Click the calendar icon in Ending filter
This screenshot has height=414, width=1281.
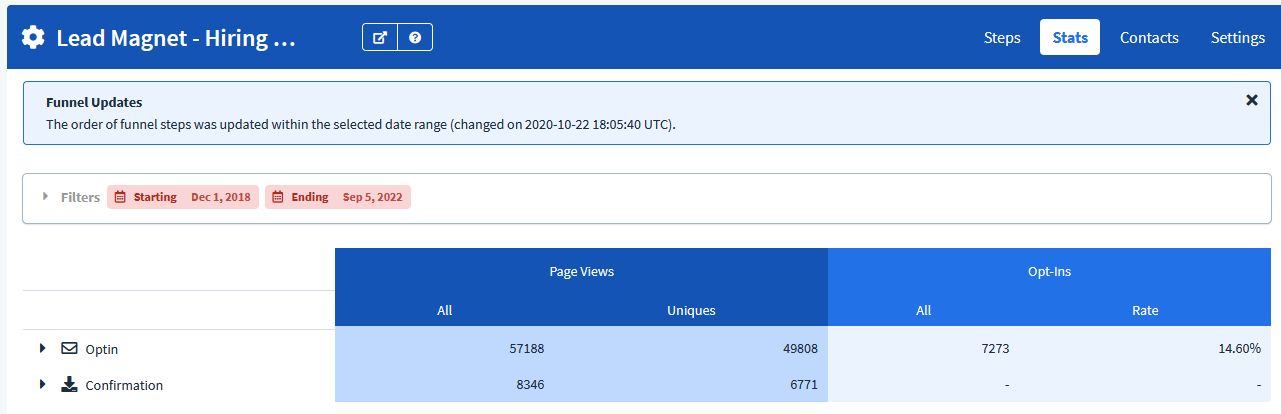[x=278, y=197]
